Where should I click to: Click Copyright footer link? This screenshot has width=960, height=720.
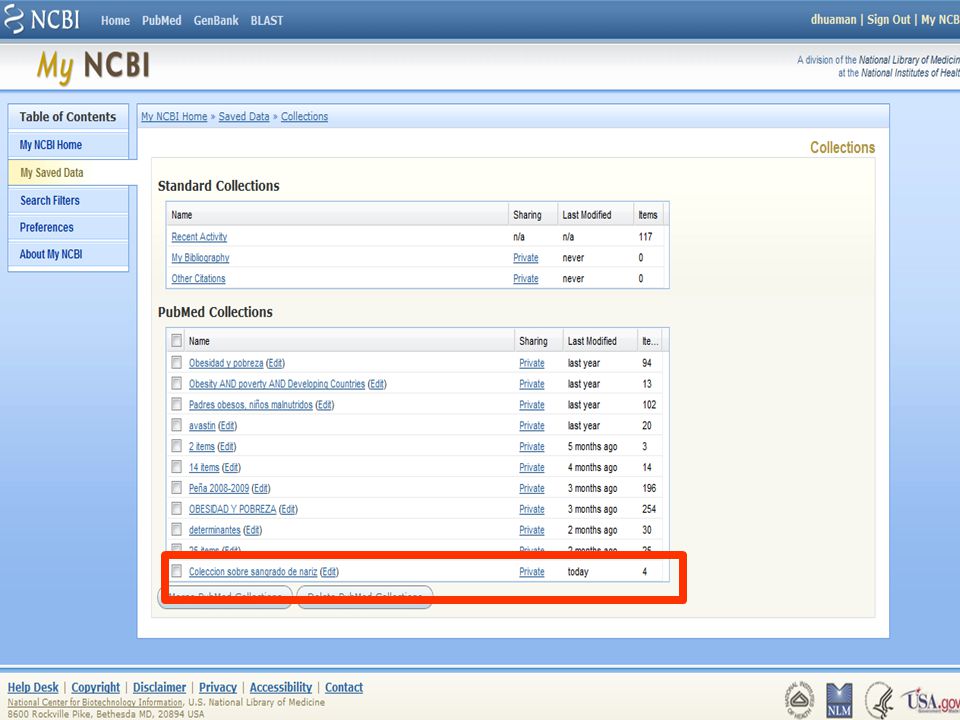pos(96,687)
